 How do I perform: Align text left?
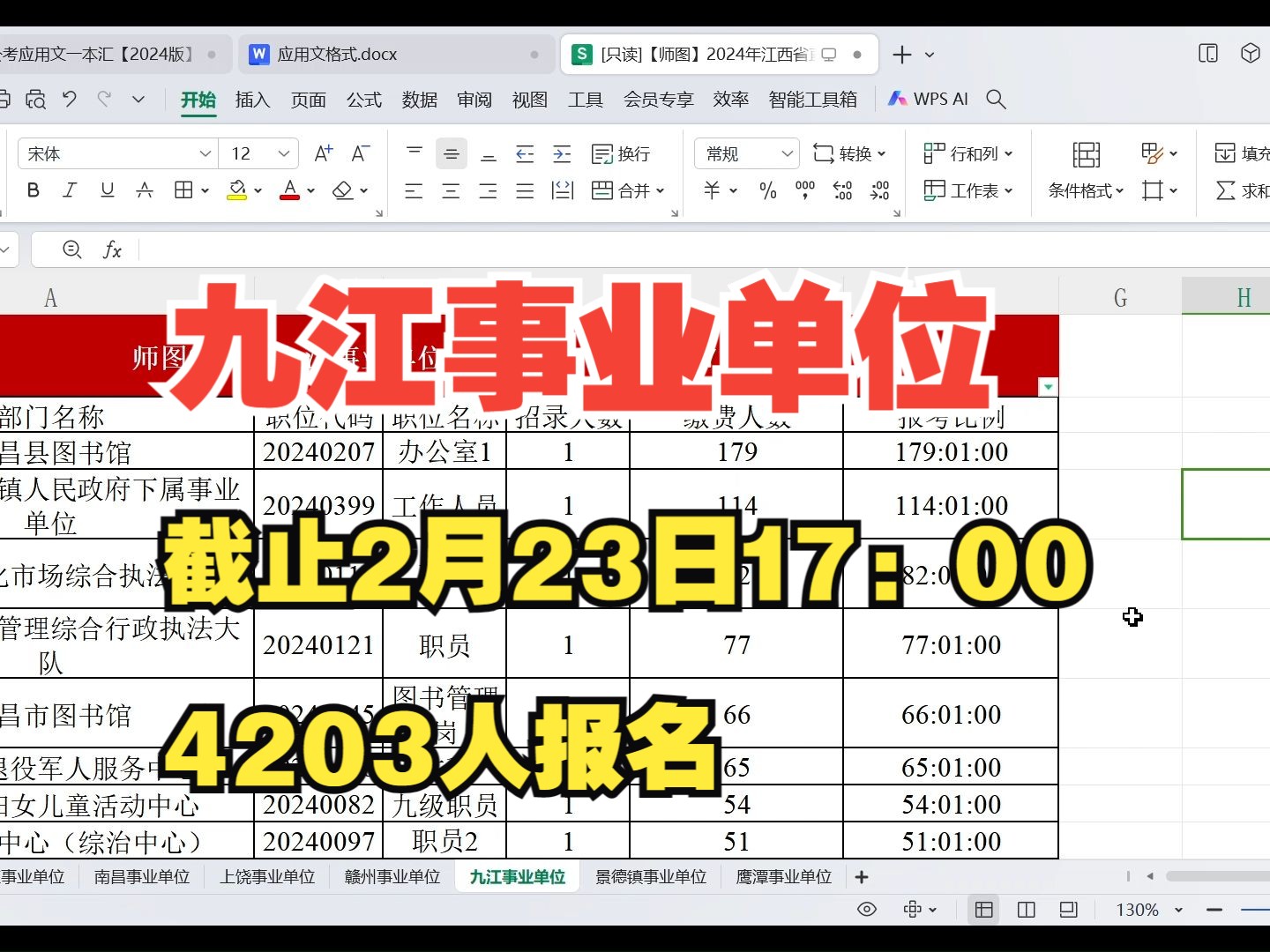point(414,190)
